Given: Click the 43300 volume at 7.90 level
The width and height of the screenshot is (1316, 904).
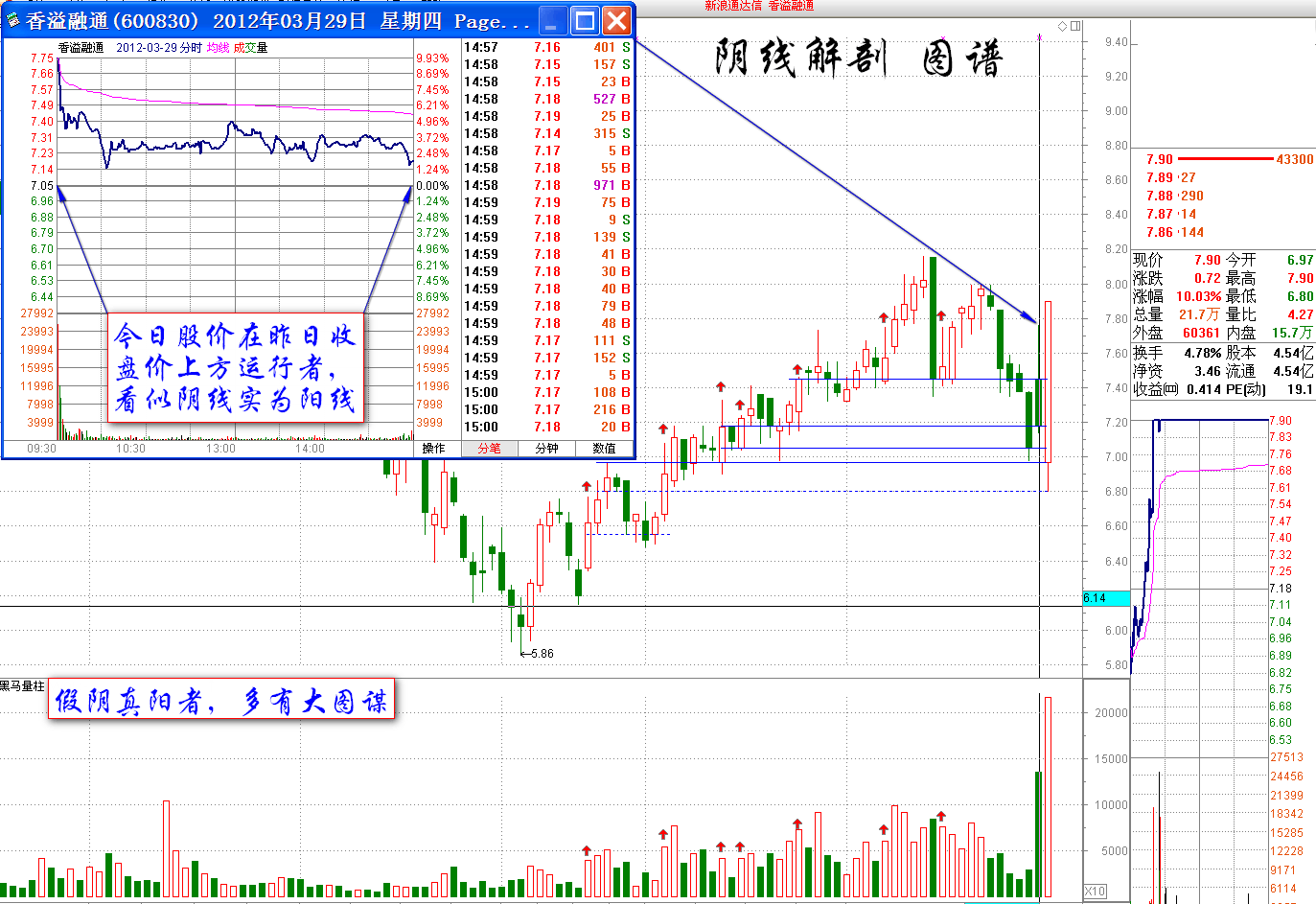Looking at the screenshot, I should coord(1294,159).
